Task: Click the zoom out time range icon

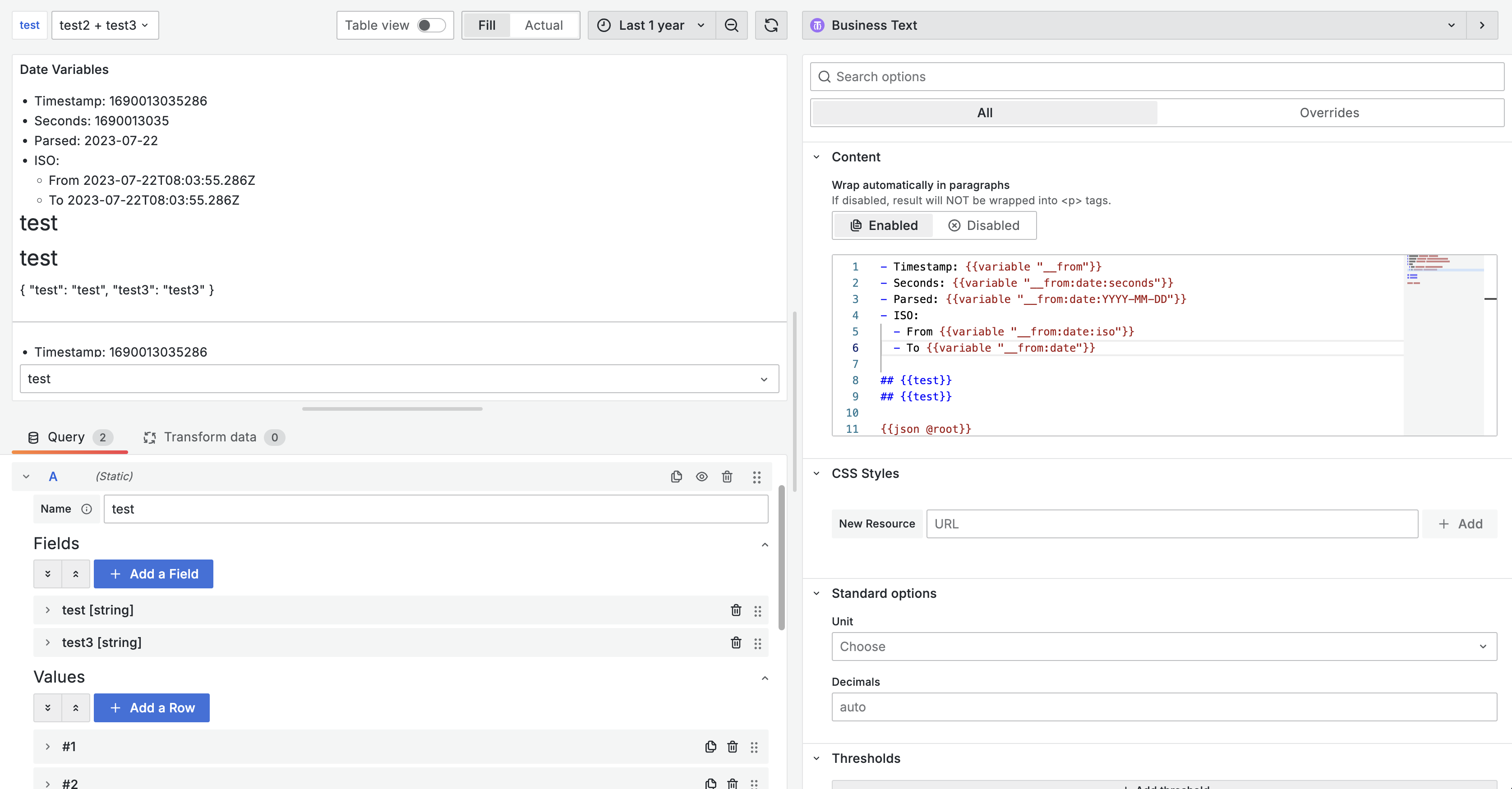Action: (x=731, y=25)
